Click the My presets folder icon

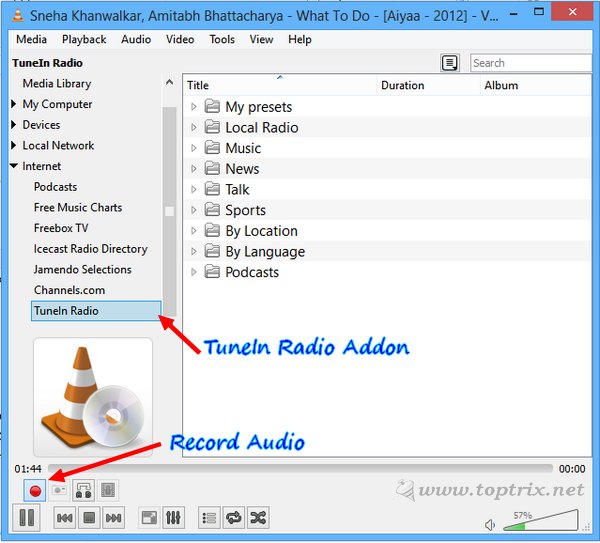pos(212,106)
